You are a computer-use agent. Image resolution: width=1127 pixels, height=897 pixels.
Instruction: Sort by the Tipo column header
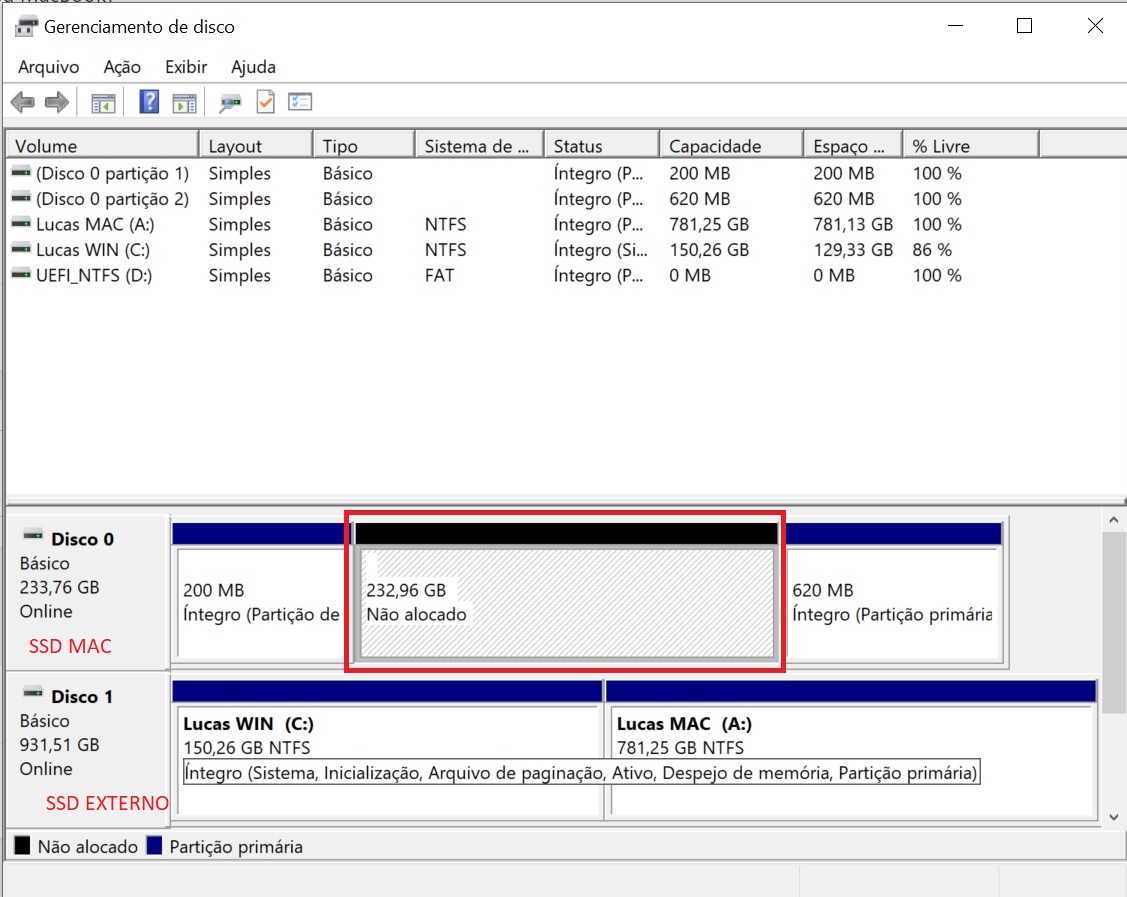pos(364,145)
